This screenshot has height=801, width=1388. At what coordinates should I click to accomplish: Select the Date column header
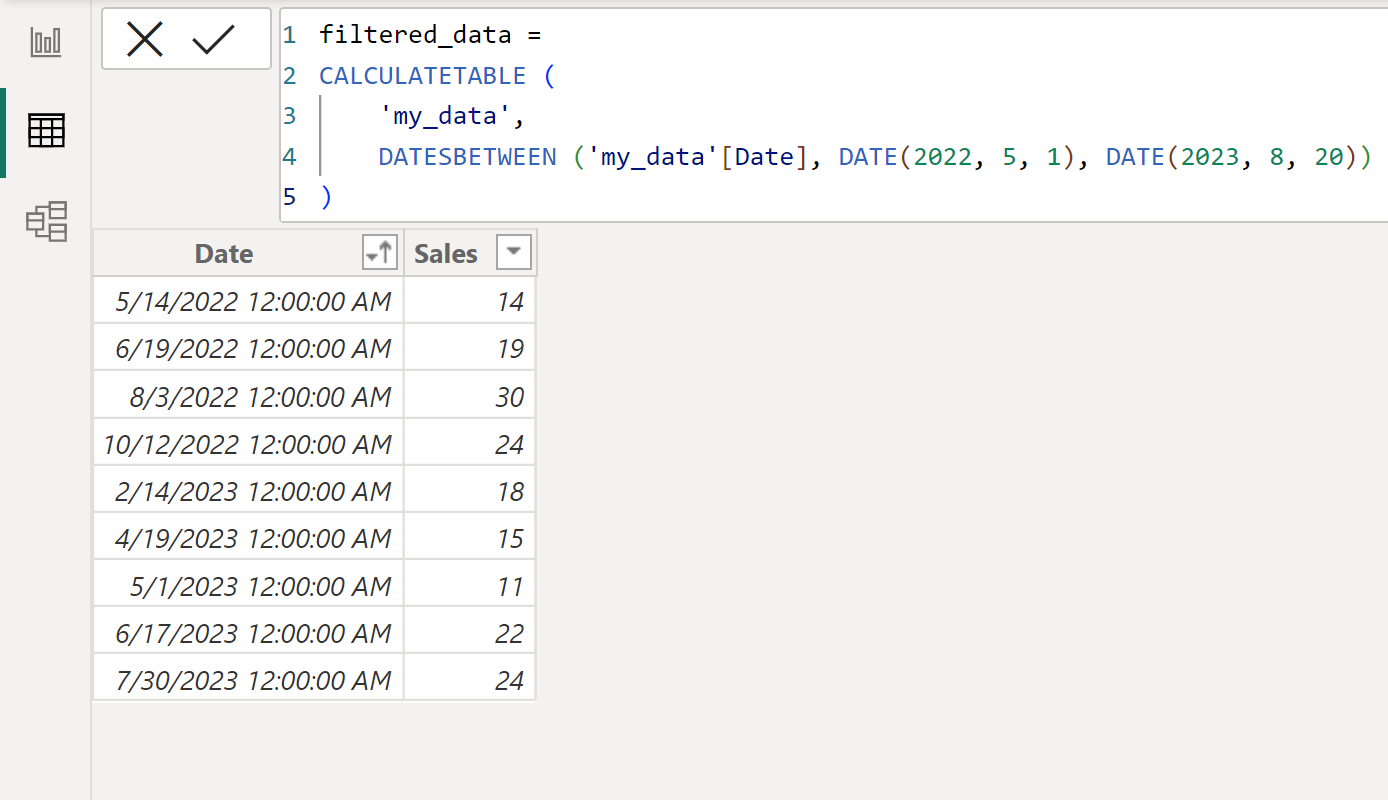point(223,252)
